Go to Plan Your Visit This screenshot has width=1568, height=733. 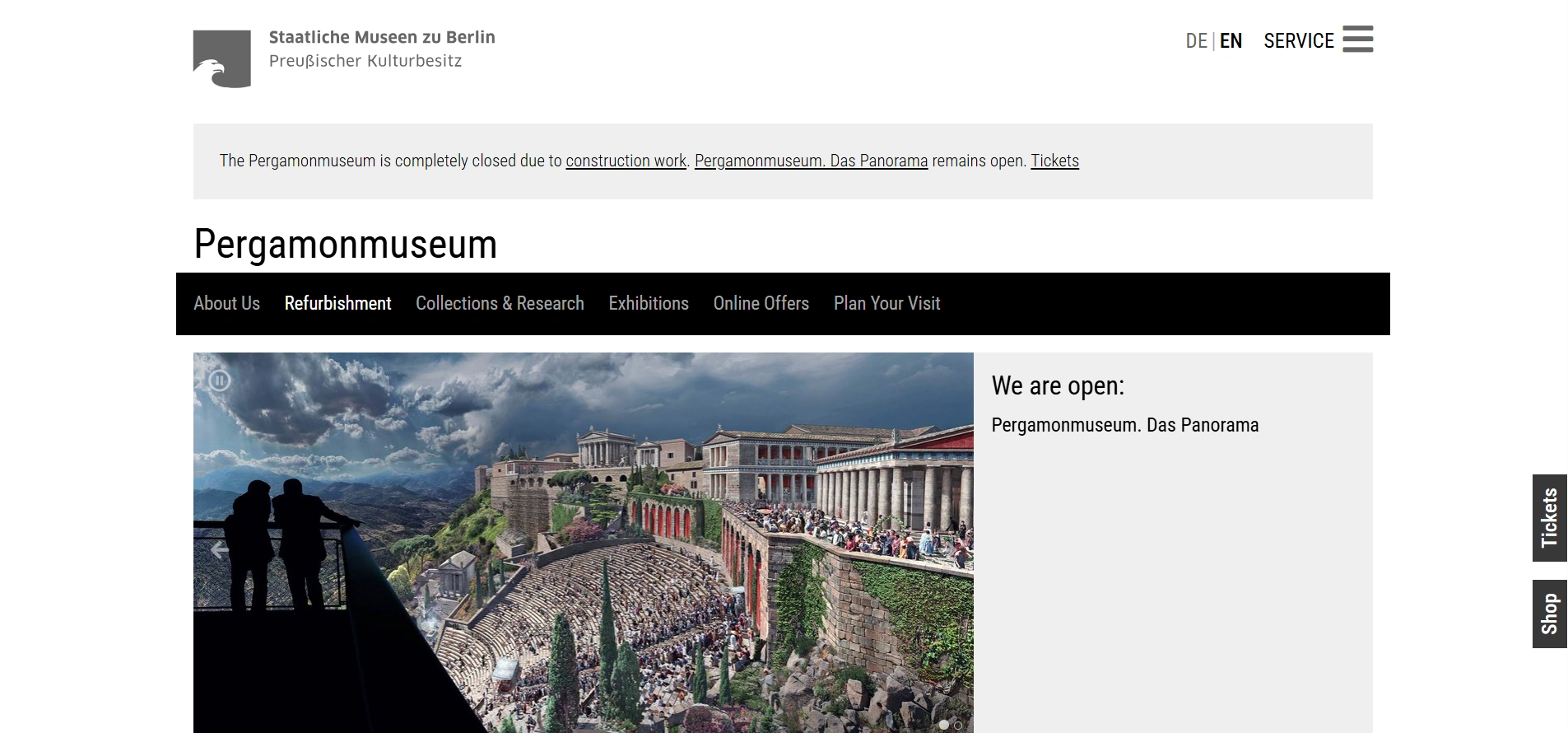point(886,303)
